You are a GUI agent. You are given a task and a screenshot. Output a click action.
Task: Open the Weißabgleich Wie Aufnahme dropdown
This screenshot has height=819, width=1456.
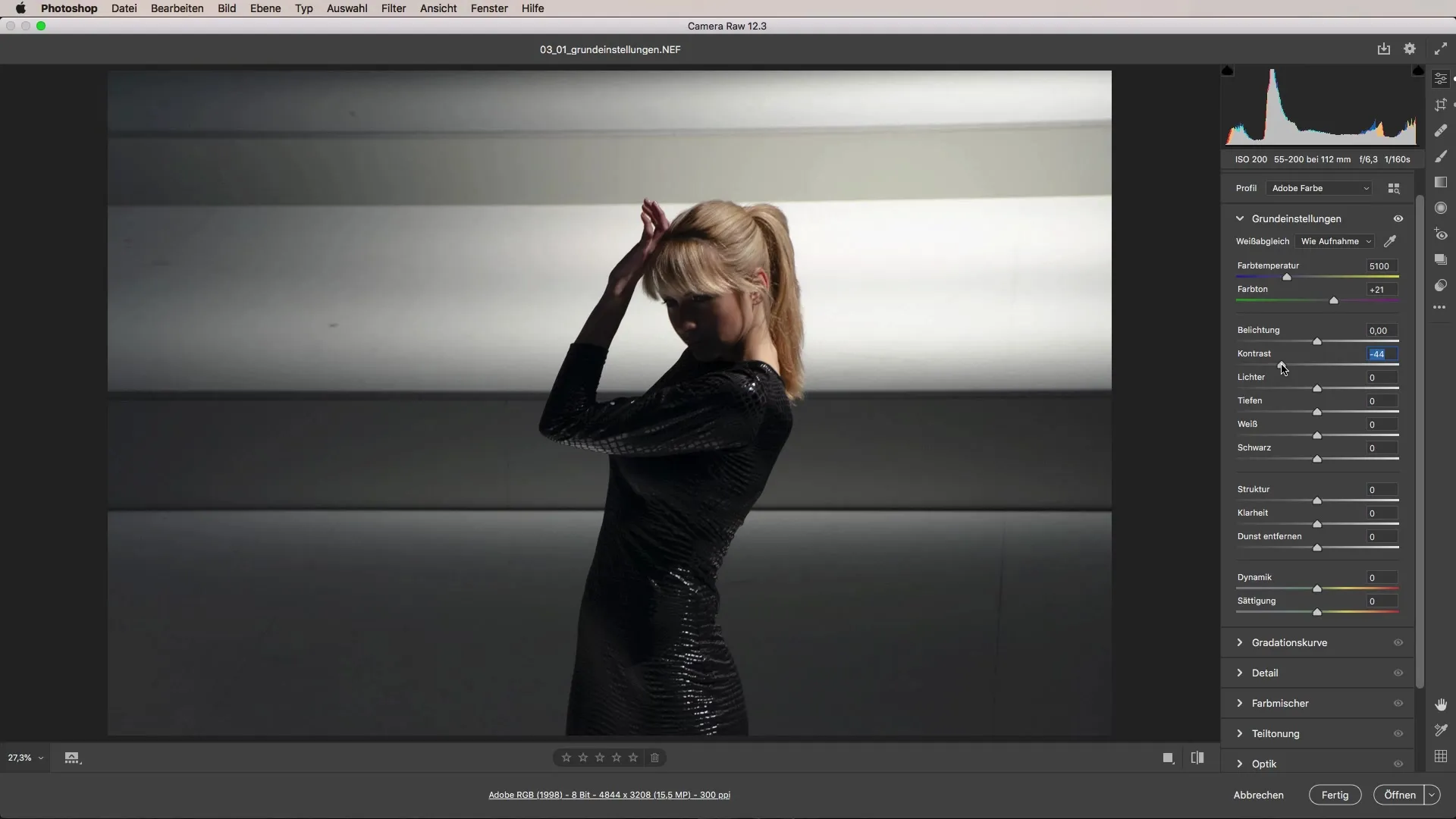click(x=1335, y=241)
